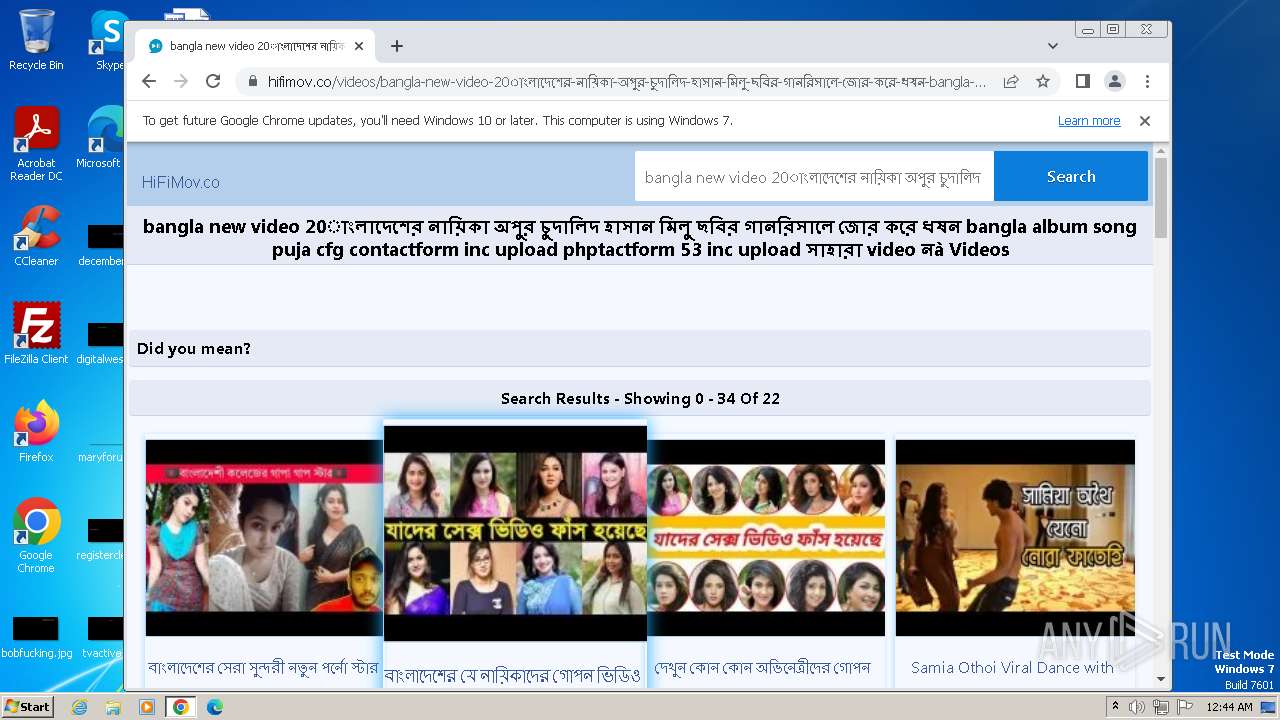Click the taskbar clock showing 12:44 AM
This screenshot has width=1280, height=720.
point(1229,707)
